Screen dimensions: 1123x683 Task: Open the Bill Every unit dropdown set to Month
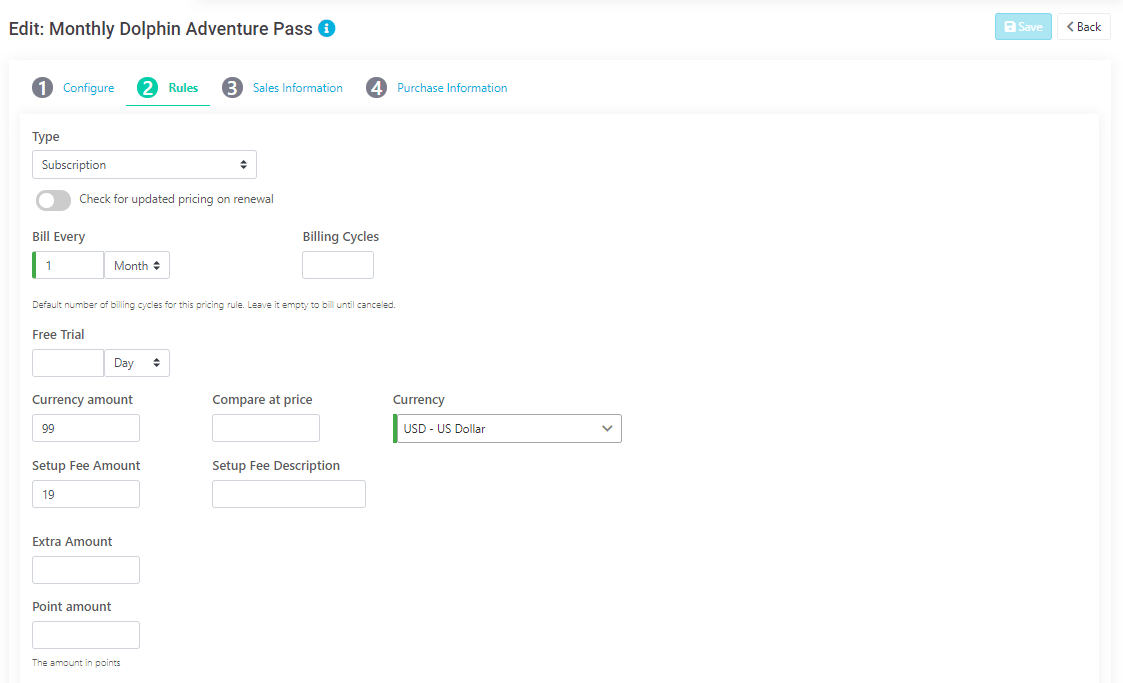tap(137, 264)
